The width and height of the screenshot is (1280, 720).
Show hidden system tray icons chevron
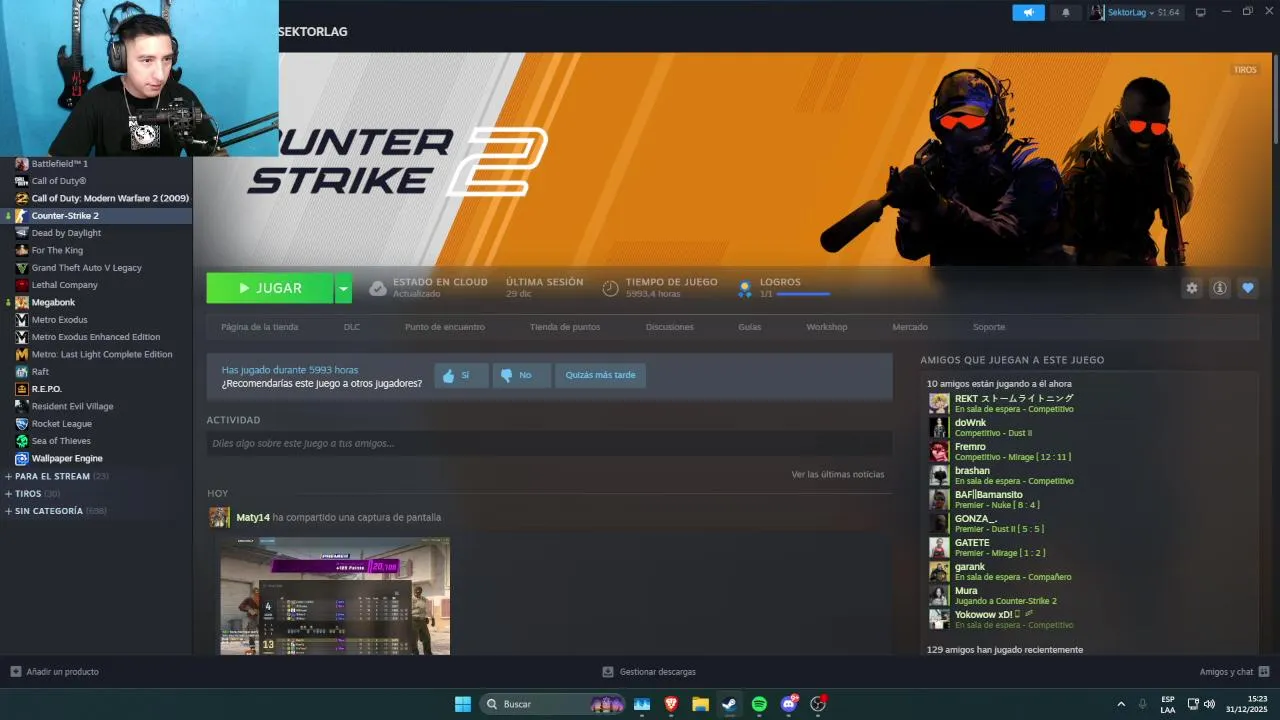(x=1121, y=704)
